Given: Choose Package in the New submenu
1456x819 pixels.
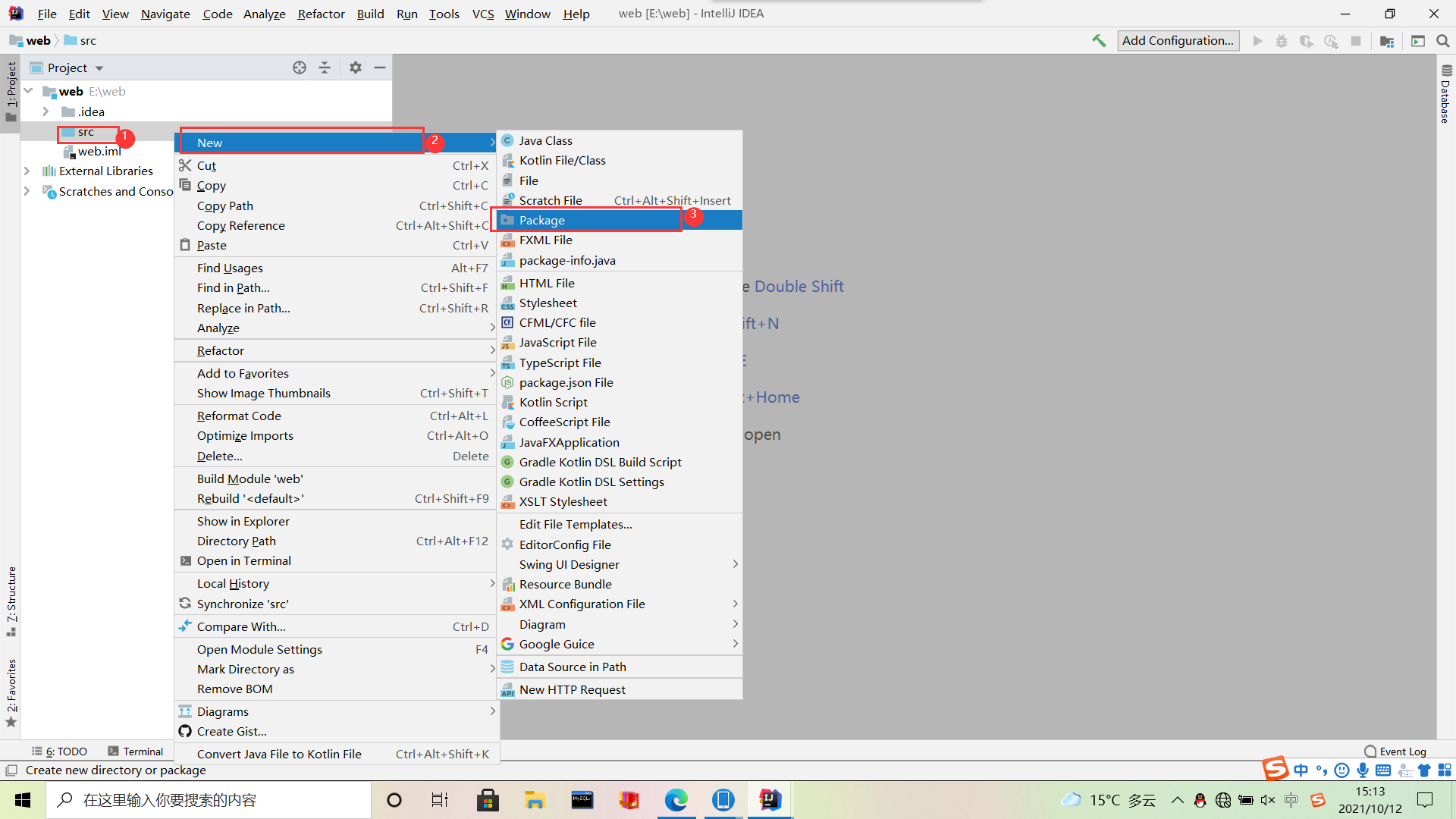Looking at the screenshot, I should (620, 220).
